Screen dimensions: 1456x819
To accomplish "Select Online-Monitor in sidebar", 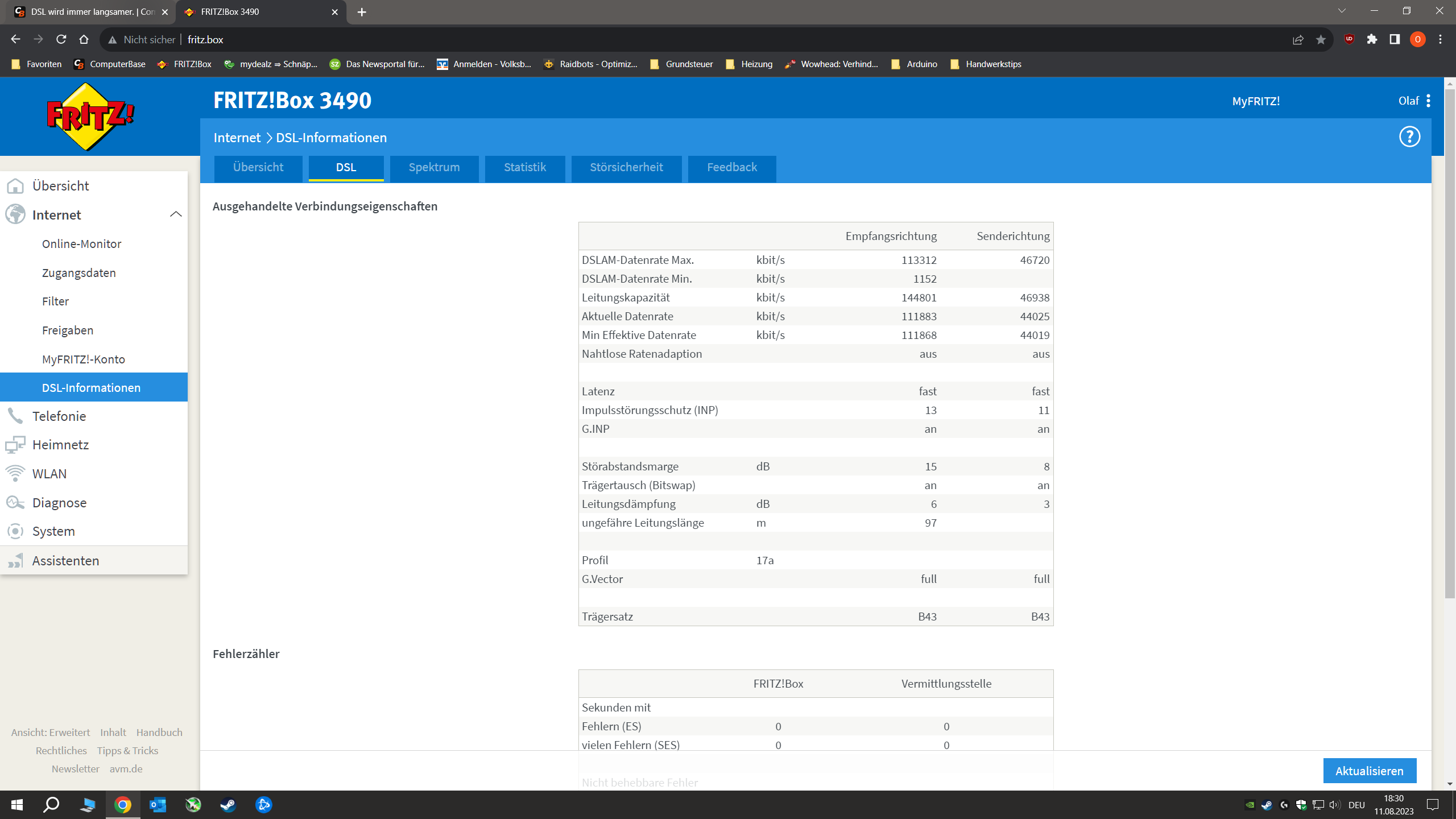I will coord(81,244).
